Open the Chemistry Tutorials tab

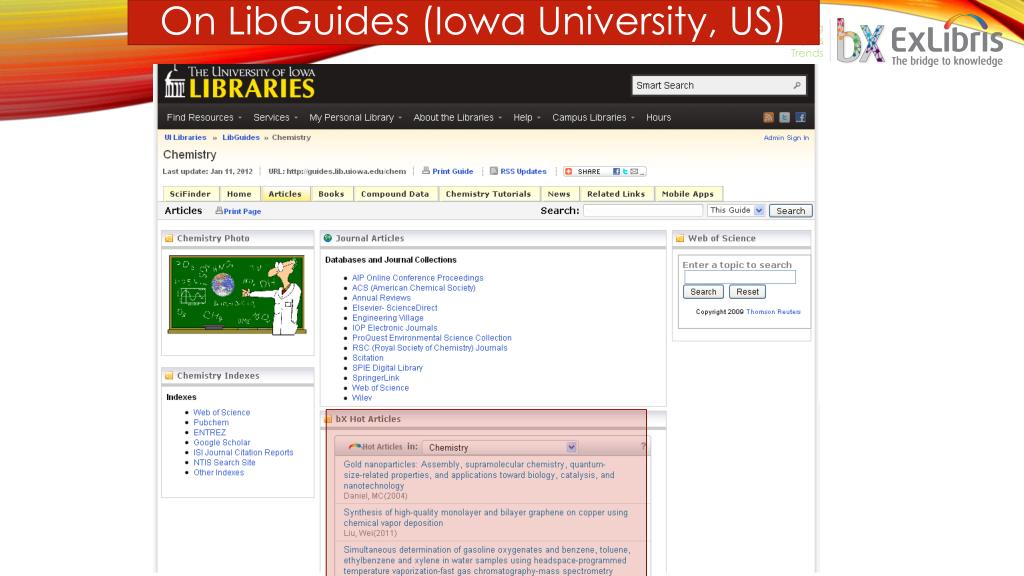[488, 194]
